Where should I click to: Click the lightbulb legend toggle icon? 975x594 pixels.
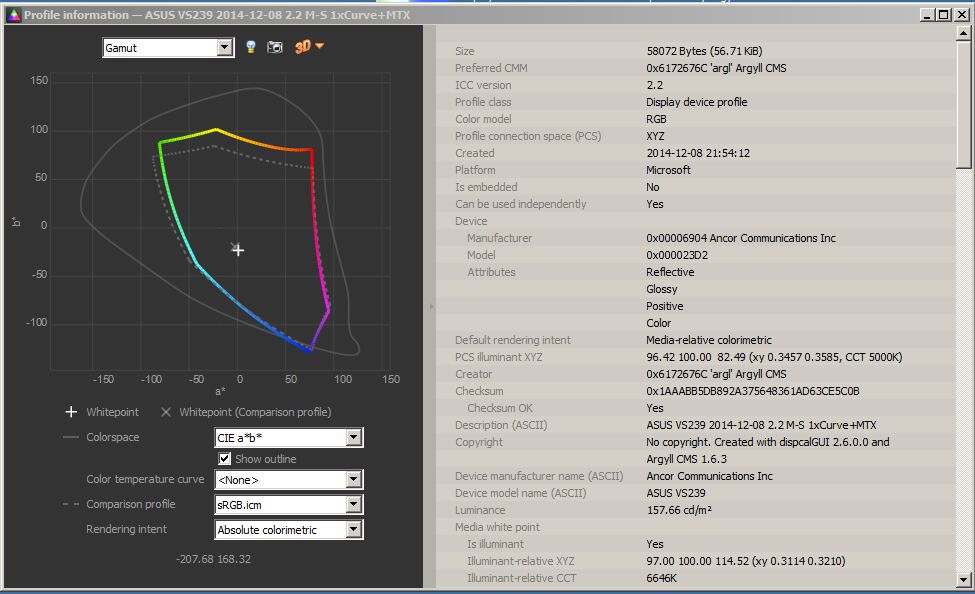pos(251,47)
